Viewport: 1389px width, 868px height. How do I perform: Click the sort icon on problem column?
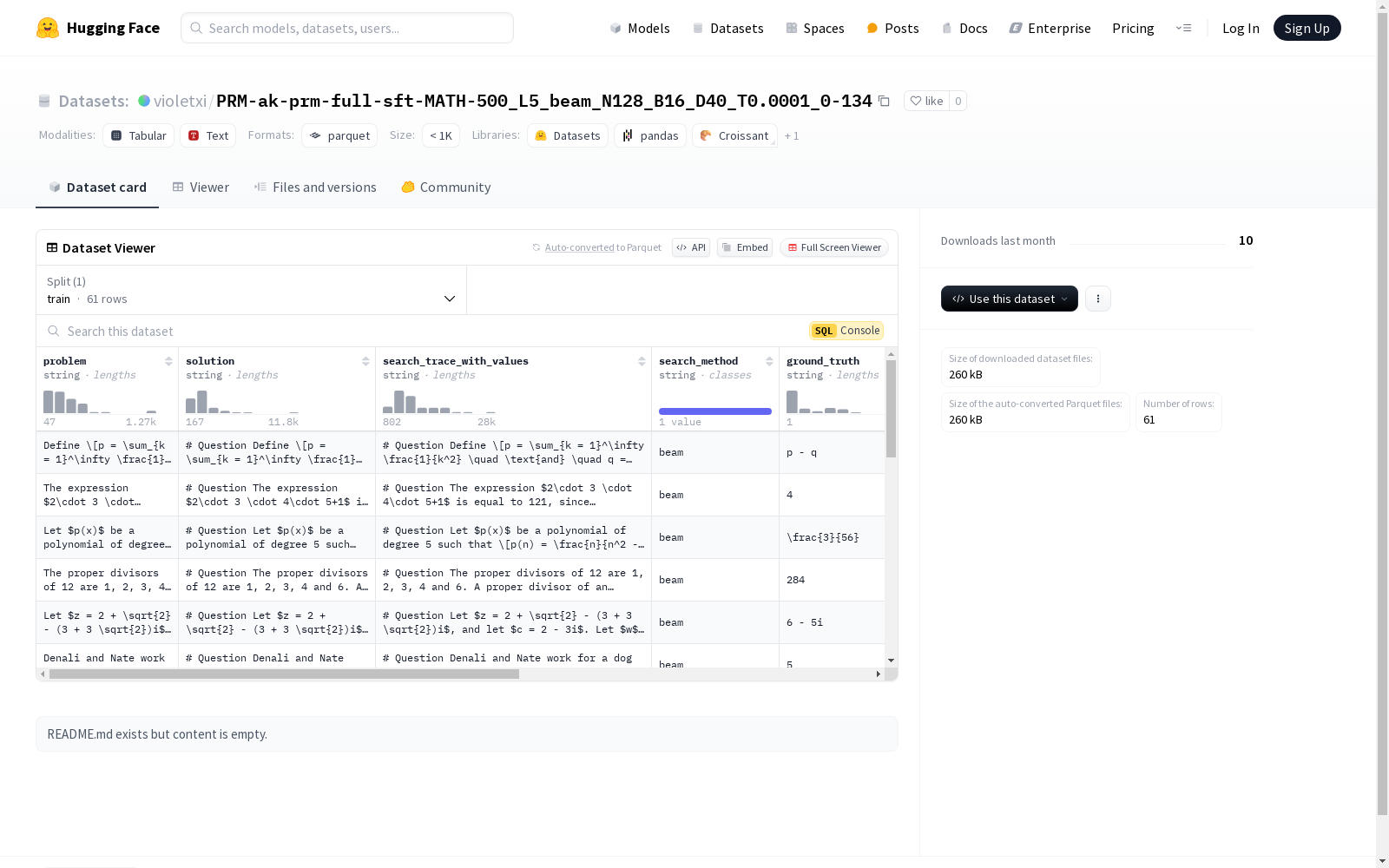pos(168,361)
